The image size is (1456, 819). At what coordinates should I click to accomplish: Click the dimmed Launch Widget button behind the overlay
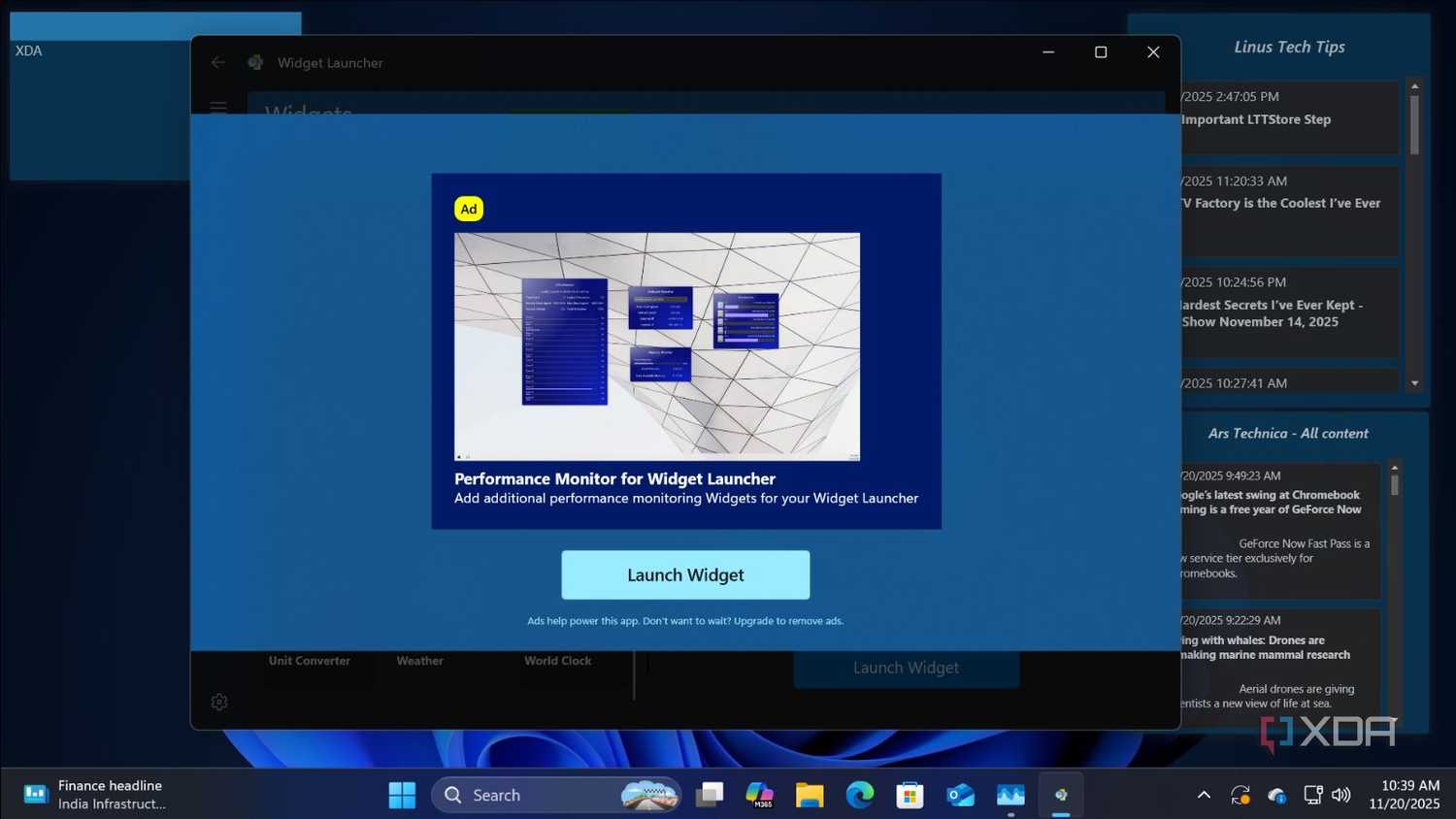pos(906,668)
